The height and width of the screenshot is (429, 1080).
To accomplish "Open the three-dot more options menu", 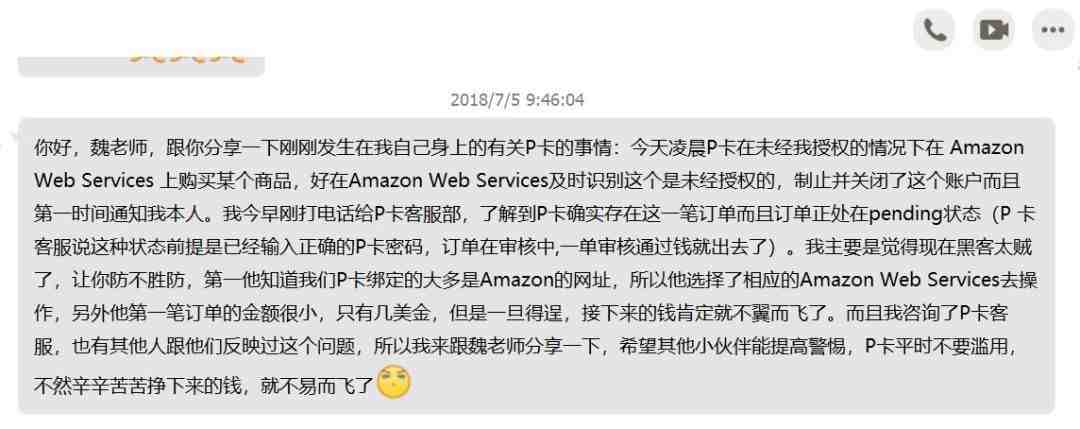I will (x=1053, y=30).
